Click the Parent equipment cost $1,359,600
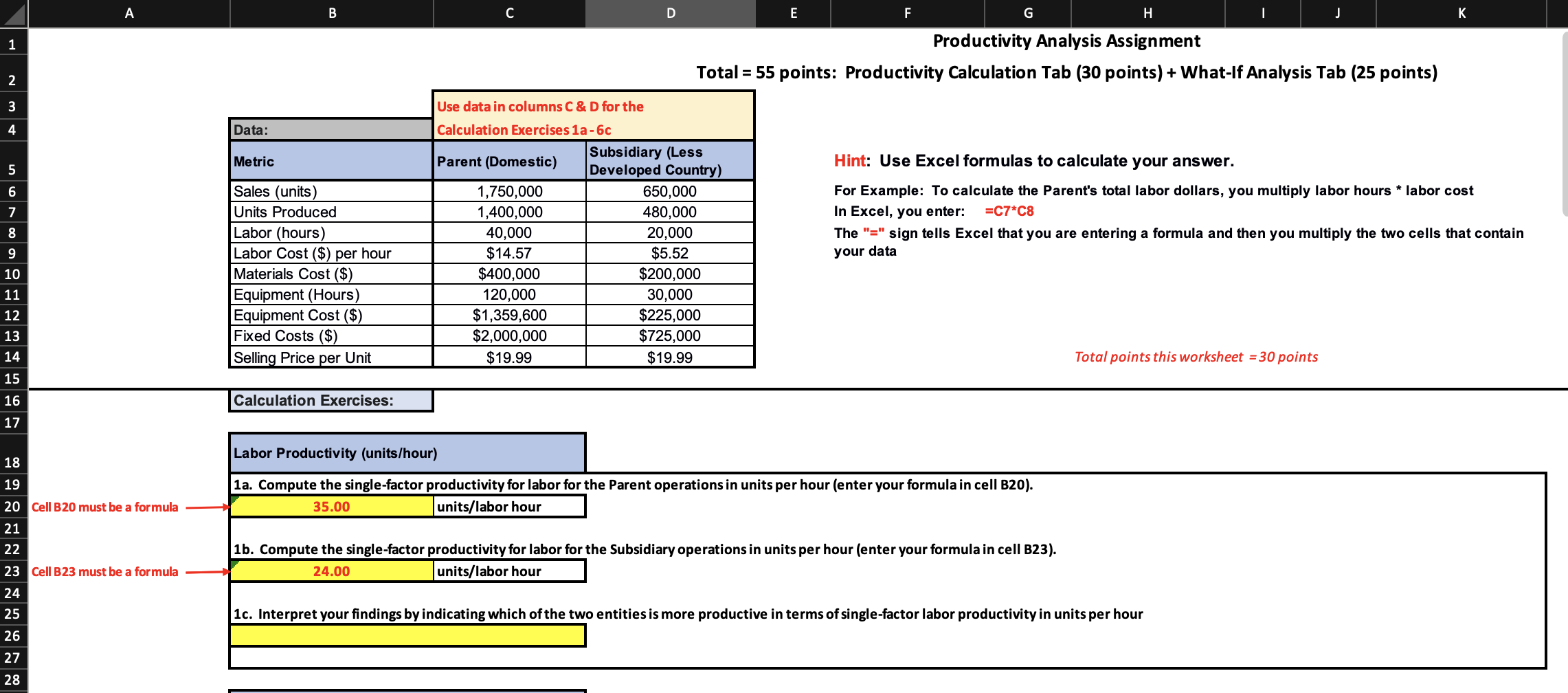Screen dimensions: 1568x693 (509, 315)
